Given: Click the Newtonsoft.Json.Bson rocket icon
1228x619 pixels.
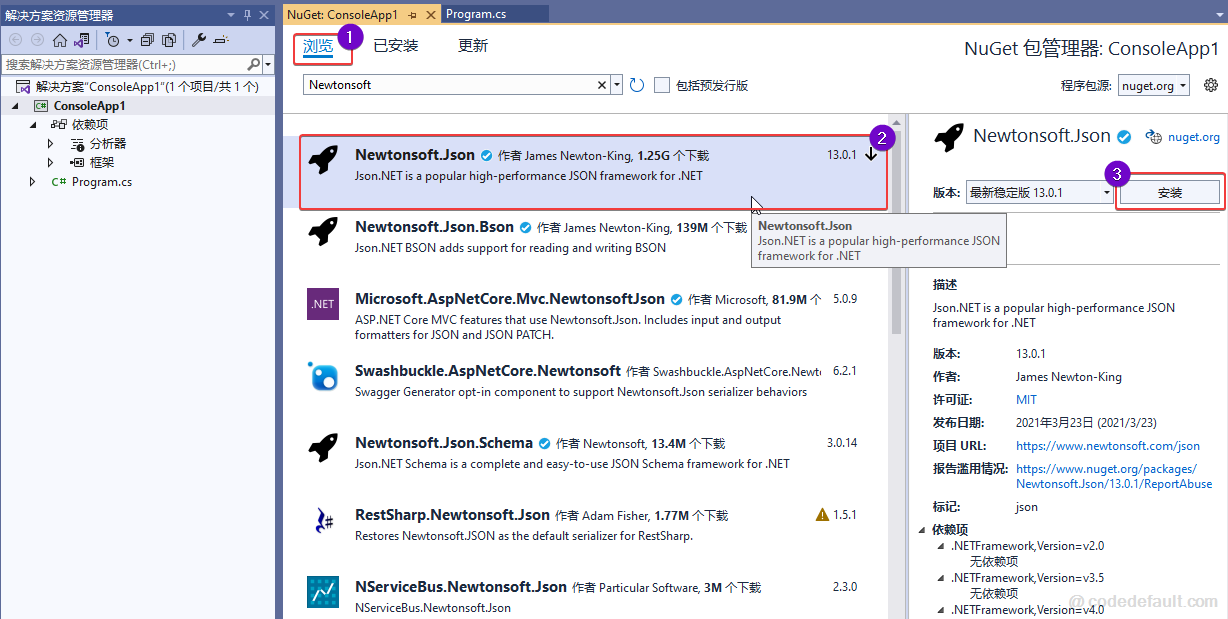Looking at the screenshot, I should [323, 232].
